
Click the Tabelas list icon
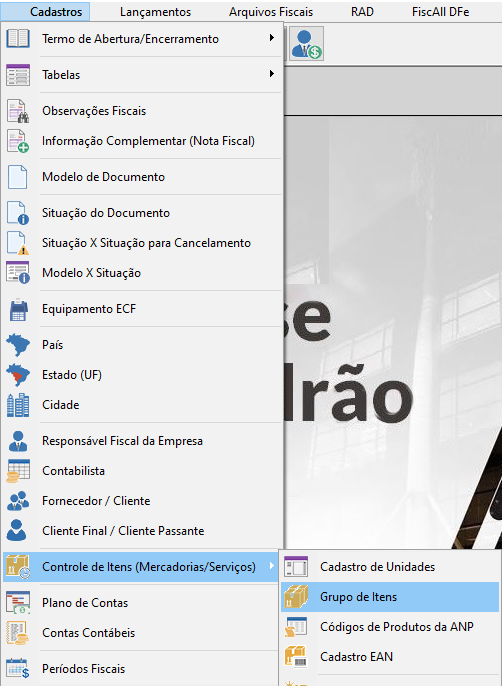click(x=18, y=75)
